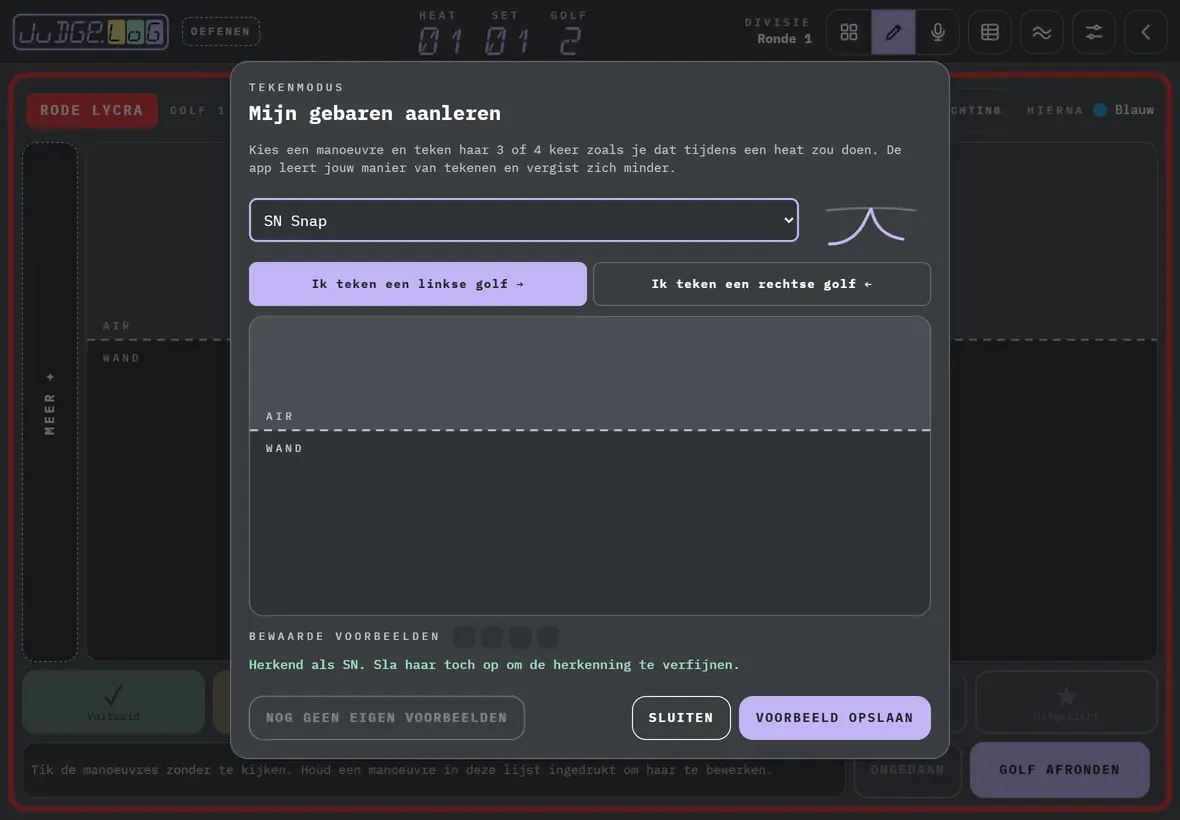Open the sliders settings icon

[x=1093, y=32]
